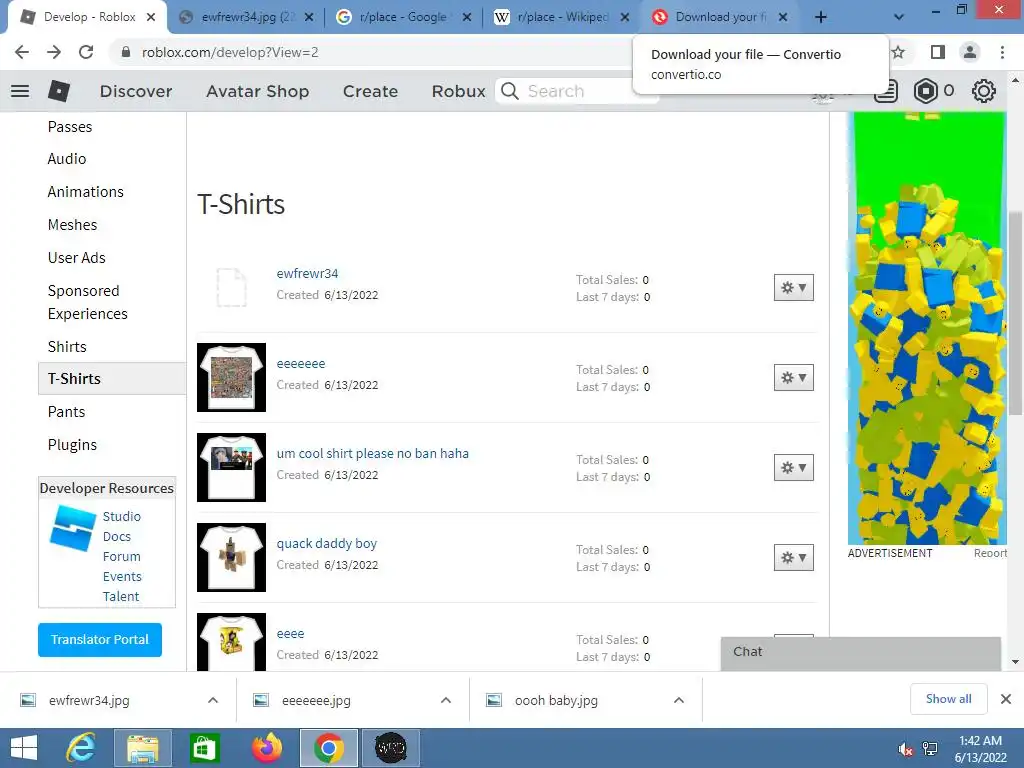Screen dimensions: 1024x768
Task: Expand options for oooh baby.jpg download
Action: click(679, 700)
